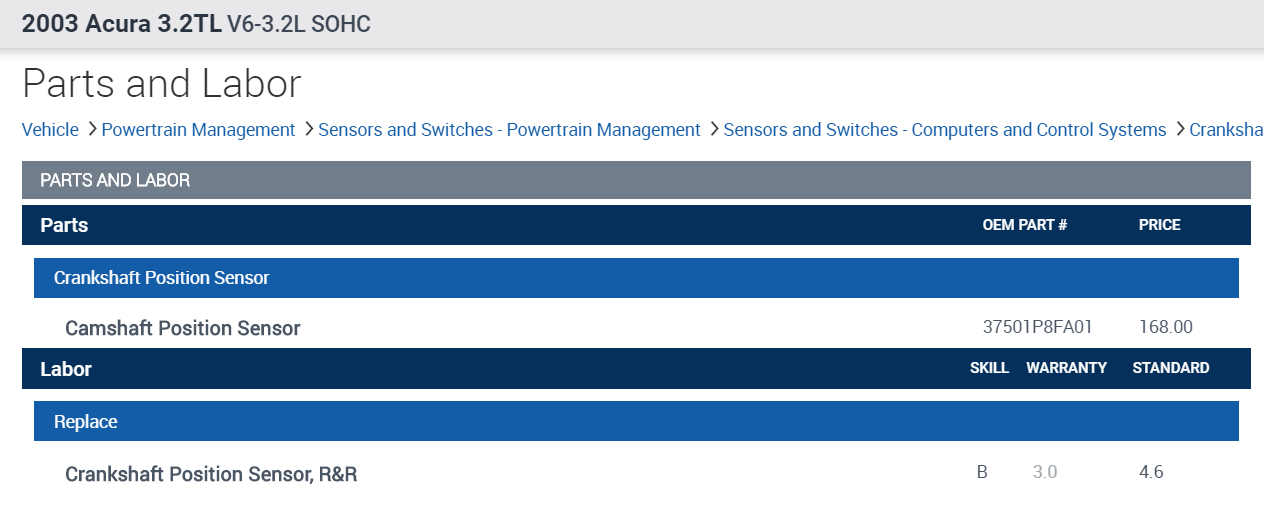This screenshot has height=531, width=1264.
Task: Open the Powertrain Management breadcrumb link
Action: click(x=198, y=130)
